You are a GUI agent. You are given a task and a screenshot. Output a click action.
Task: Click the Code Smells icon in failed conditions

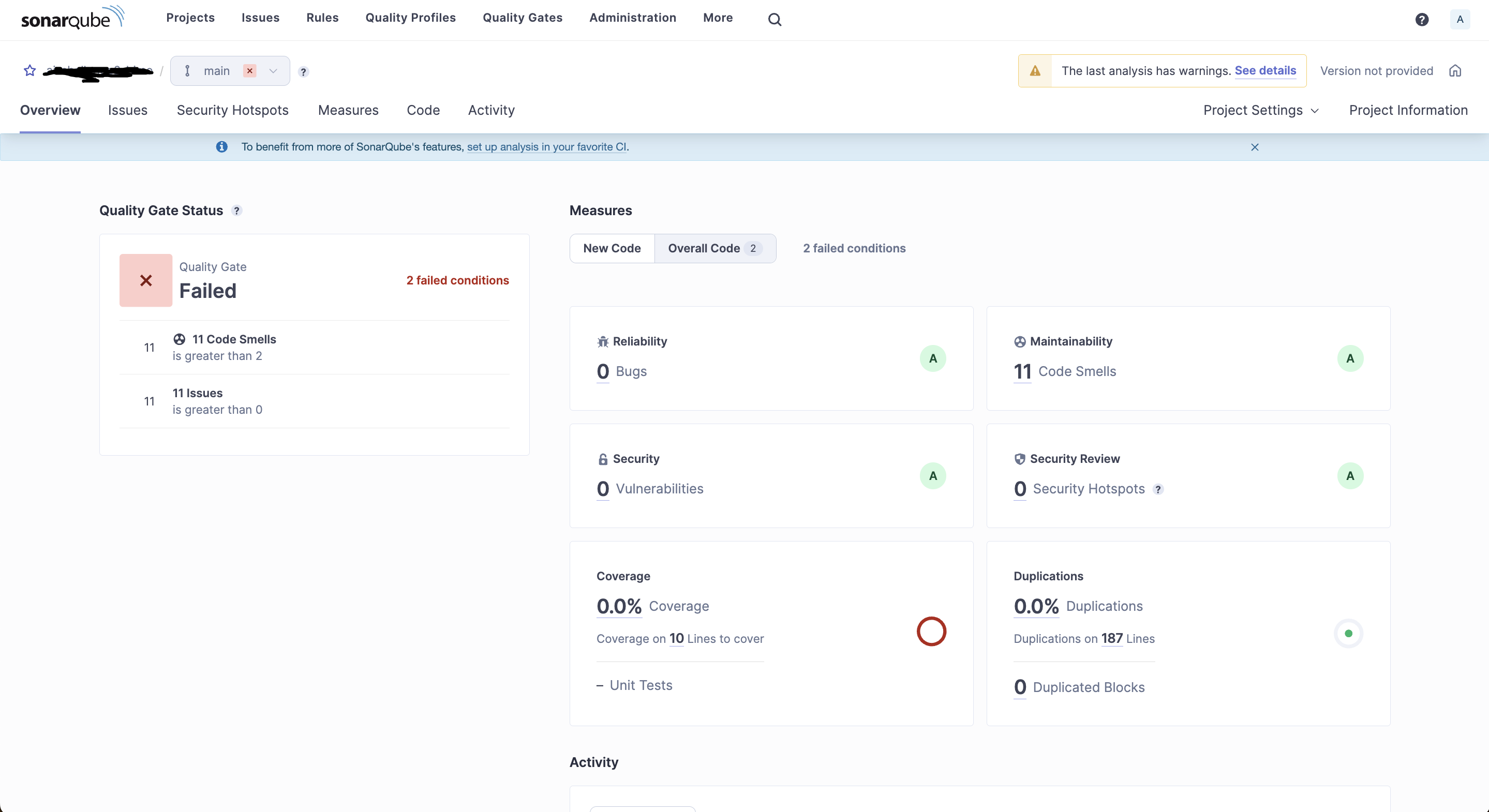coord(179,339)
